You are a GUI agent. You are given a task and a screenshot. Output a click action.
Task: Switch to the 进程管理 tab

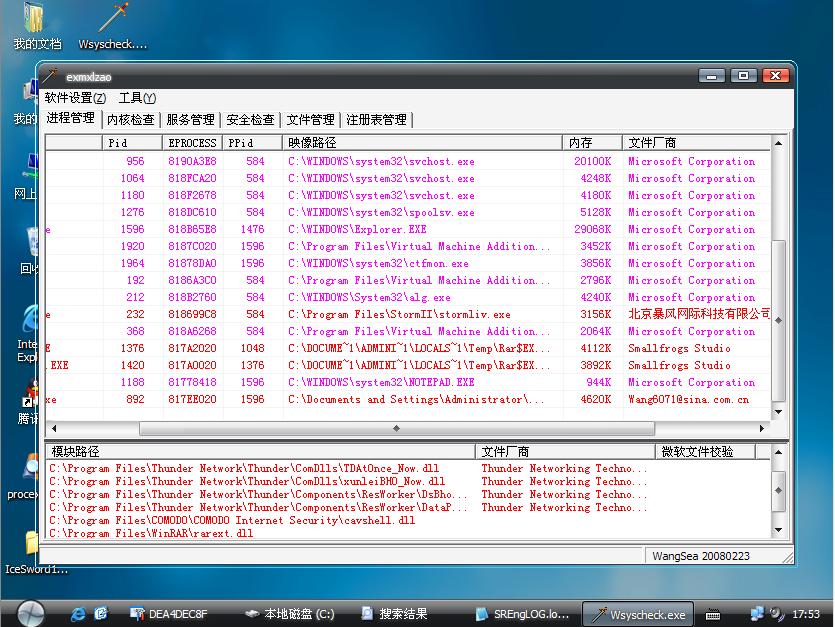[71, 118]
